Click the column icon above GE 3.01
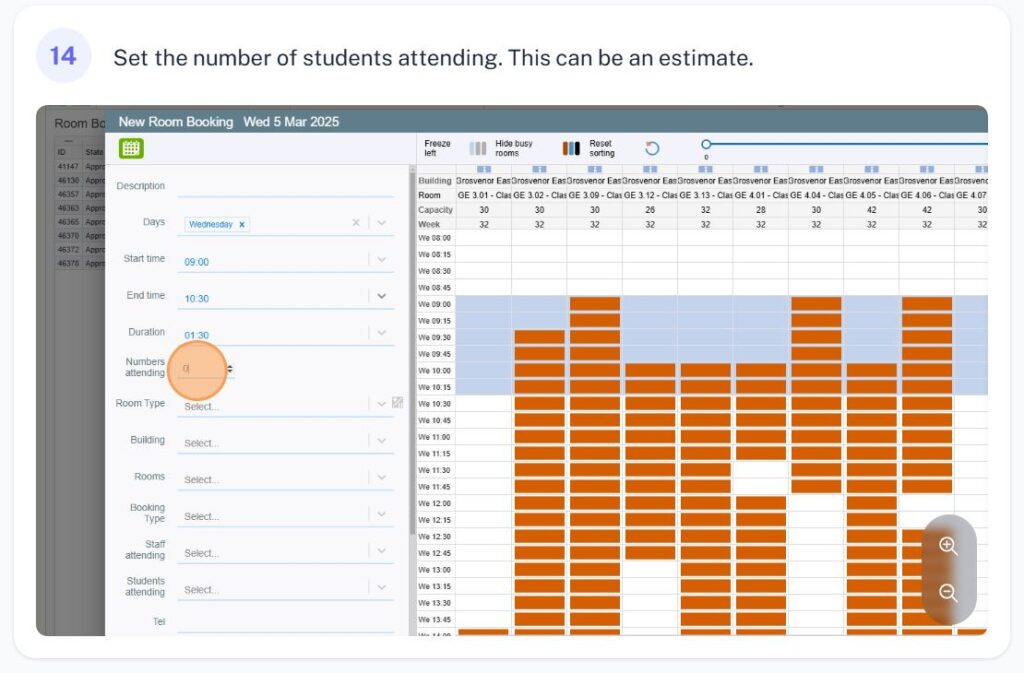 pos(484,169)
